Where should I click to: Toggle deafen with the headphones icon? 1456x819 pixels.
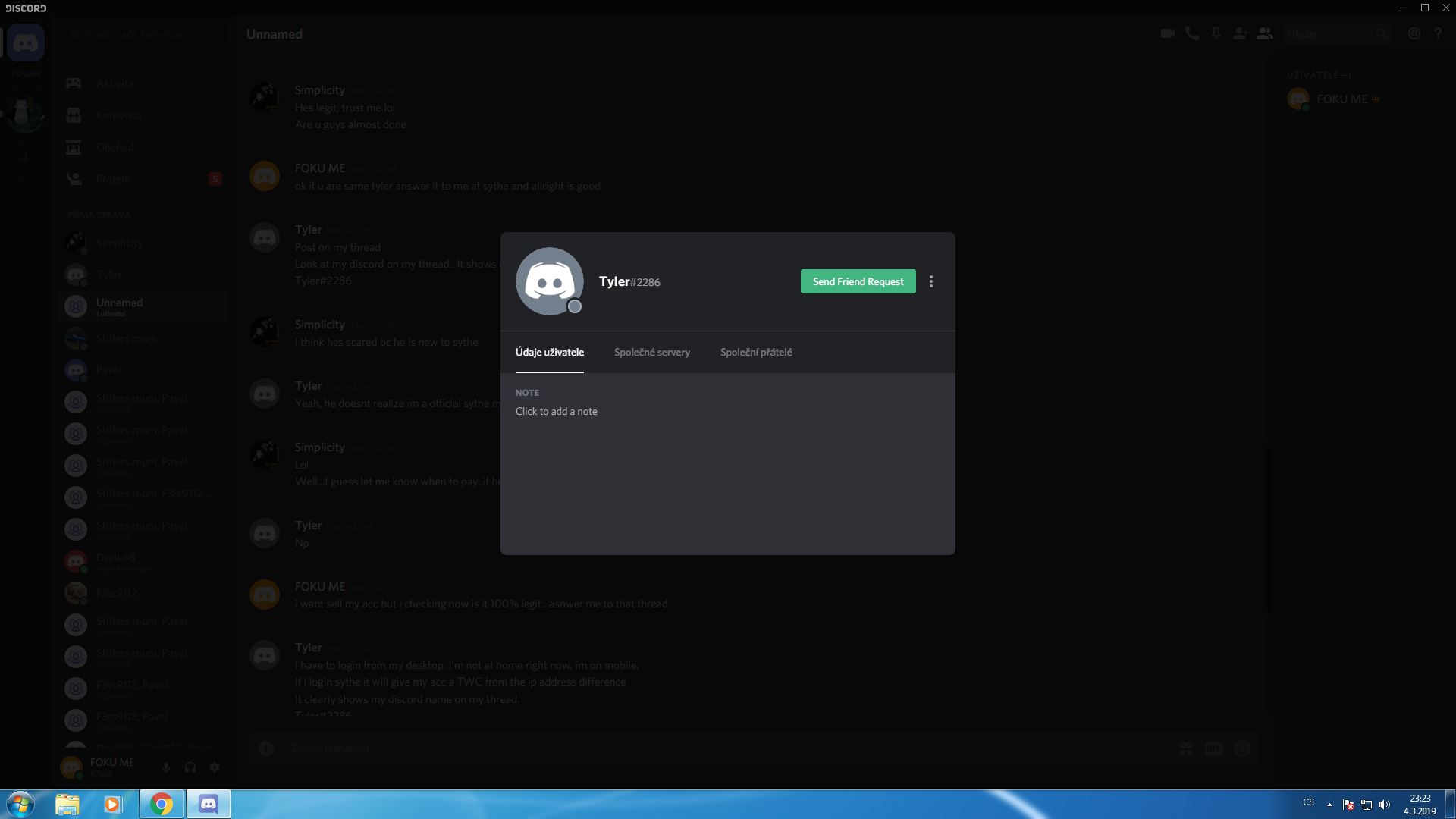click(190, 767)
